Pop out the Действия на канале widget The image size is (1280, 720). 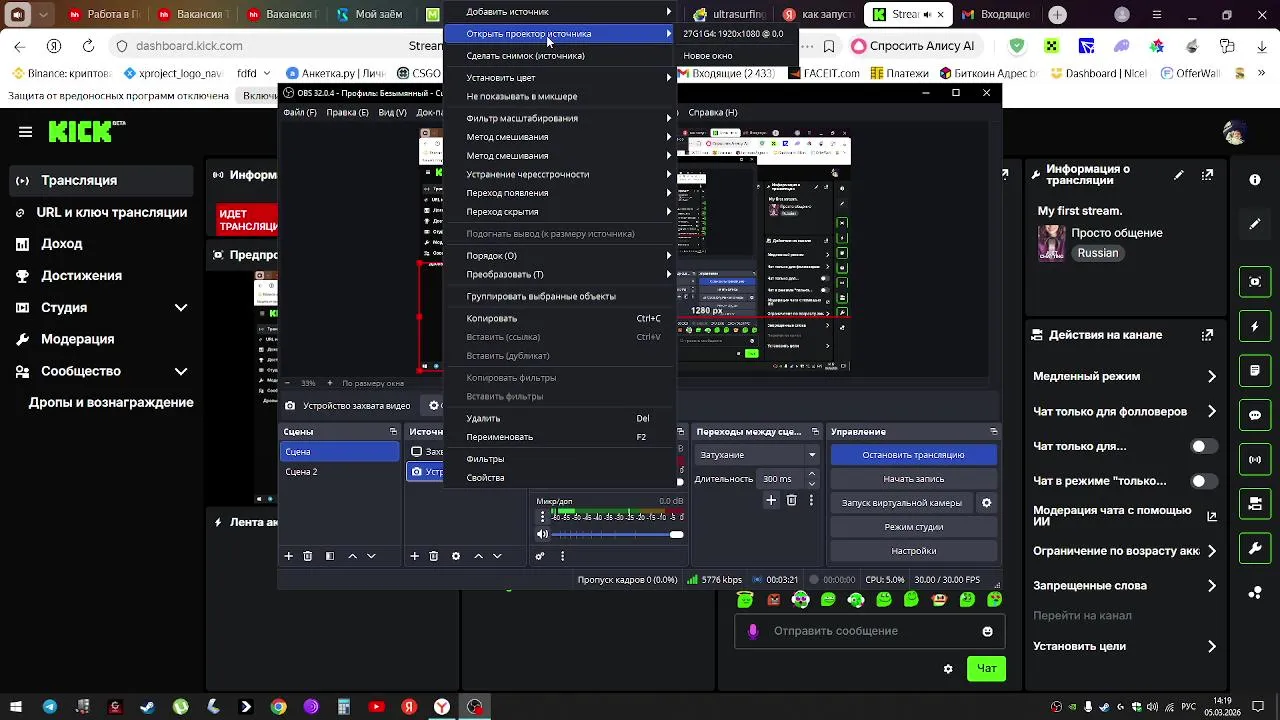pos(1207,334)
